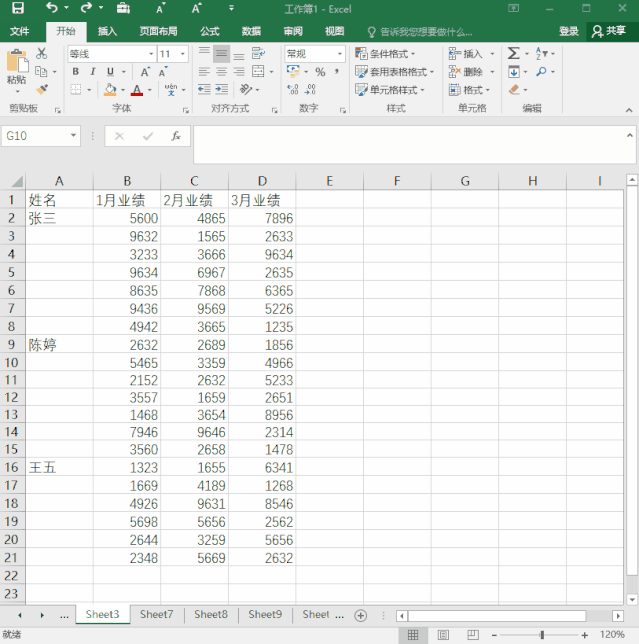Switch to the Page Layout tab
This screenshot has width=639, height=644.
click(x=159, y=31)
